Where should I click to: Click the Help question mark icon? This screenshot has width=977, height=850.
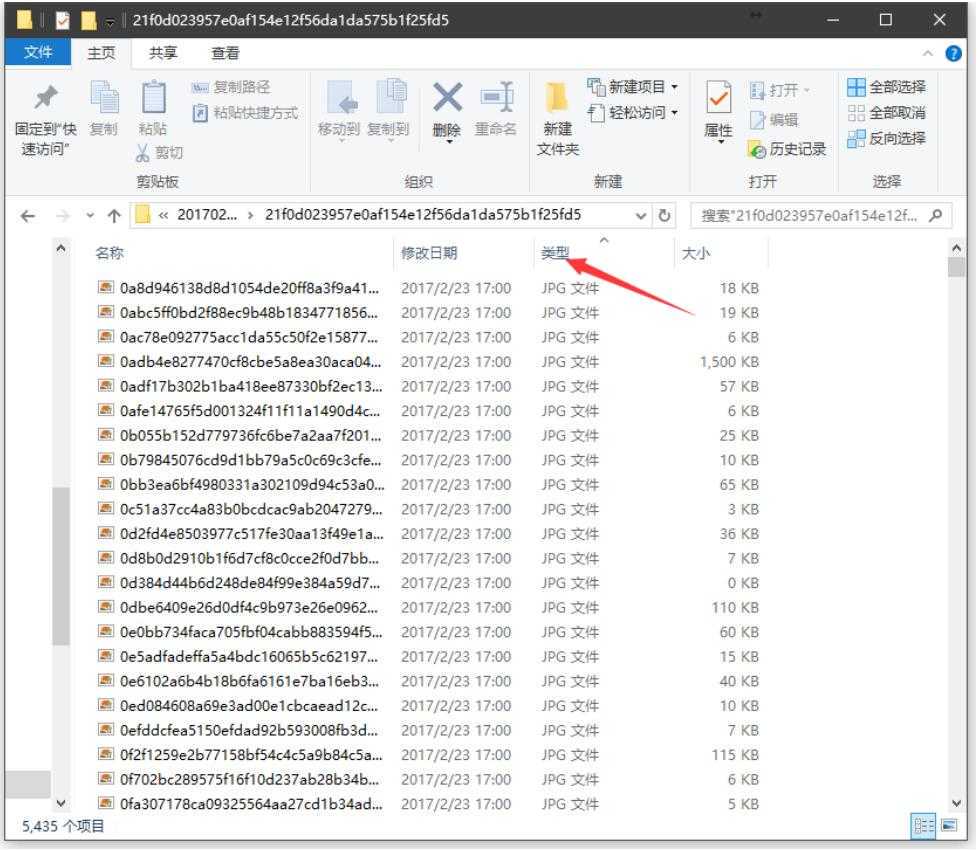954,53
